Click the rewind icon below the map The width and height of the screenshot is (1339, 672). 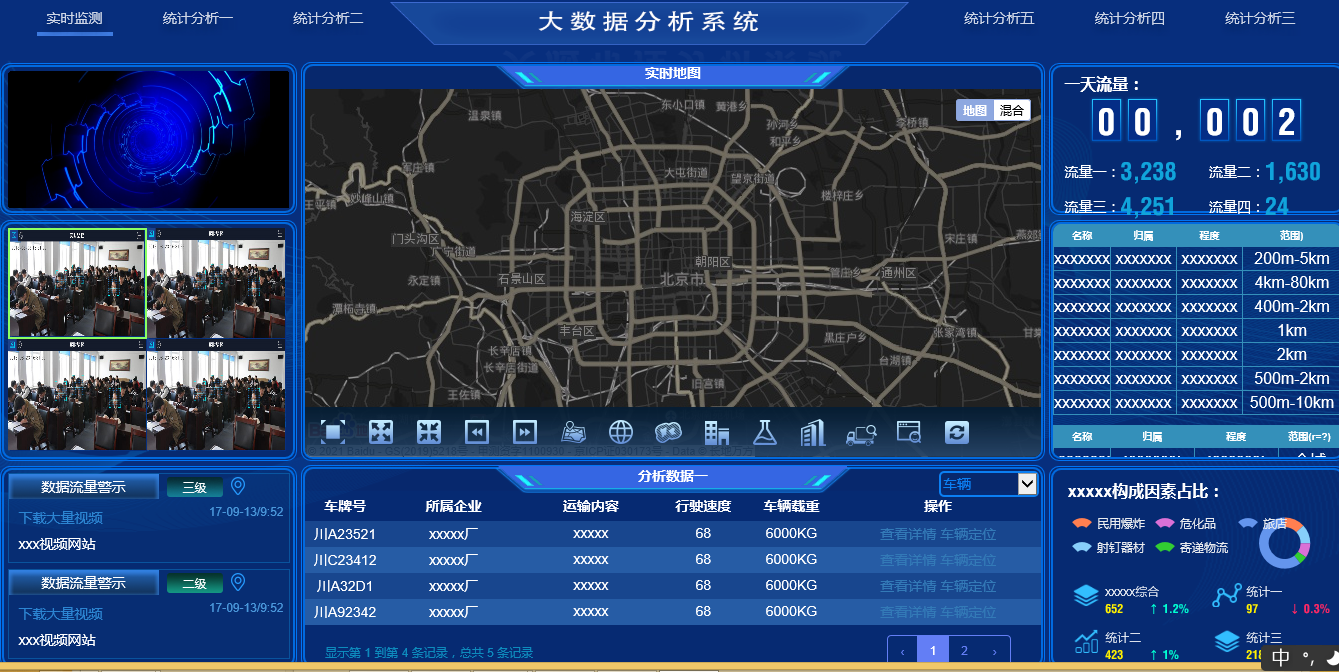click(x=477, y=432)
